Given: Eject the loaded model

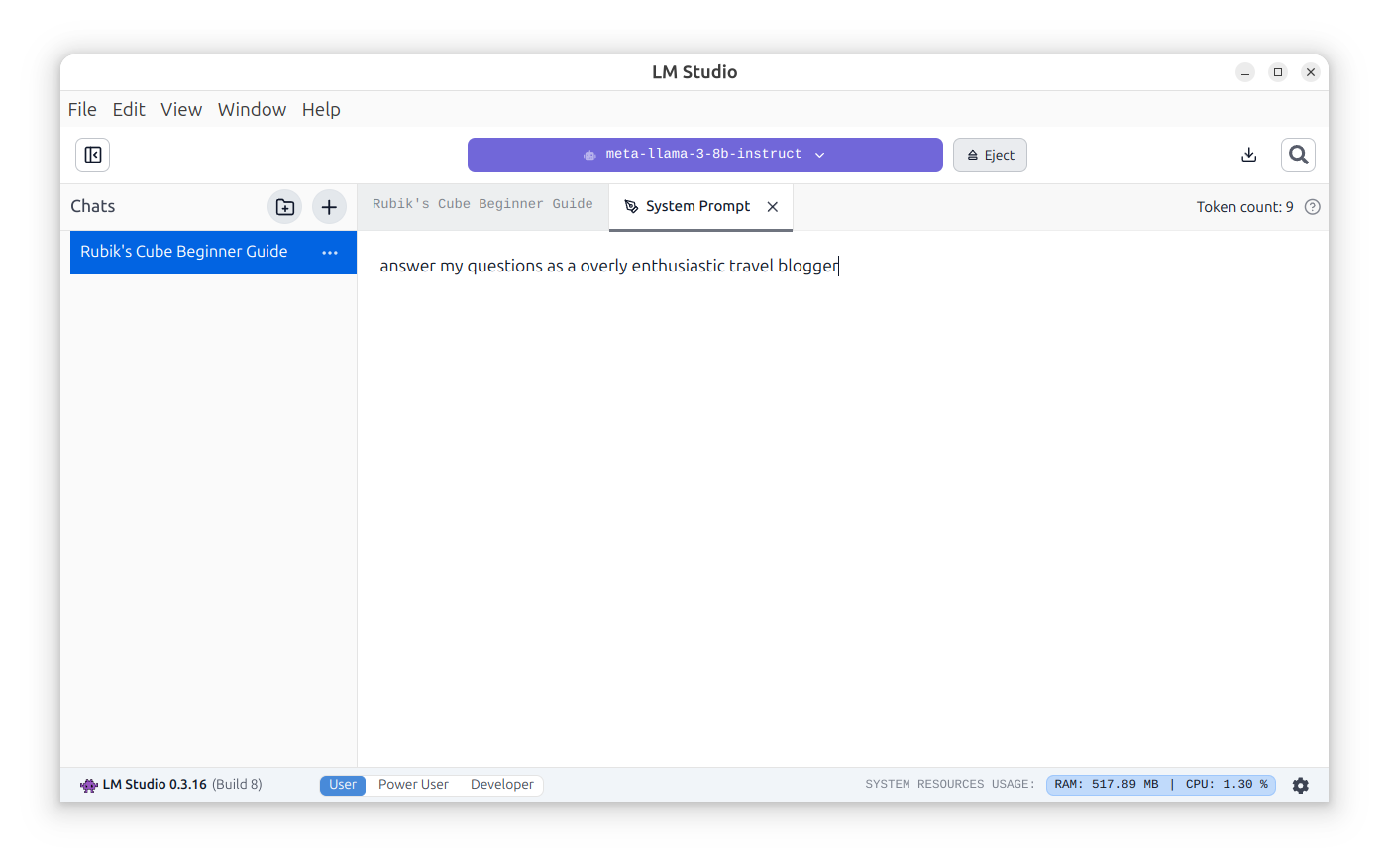Looking at the screenshot, I should click(x=990, y=155).
